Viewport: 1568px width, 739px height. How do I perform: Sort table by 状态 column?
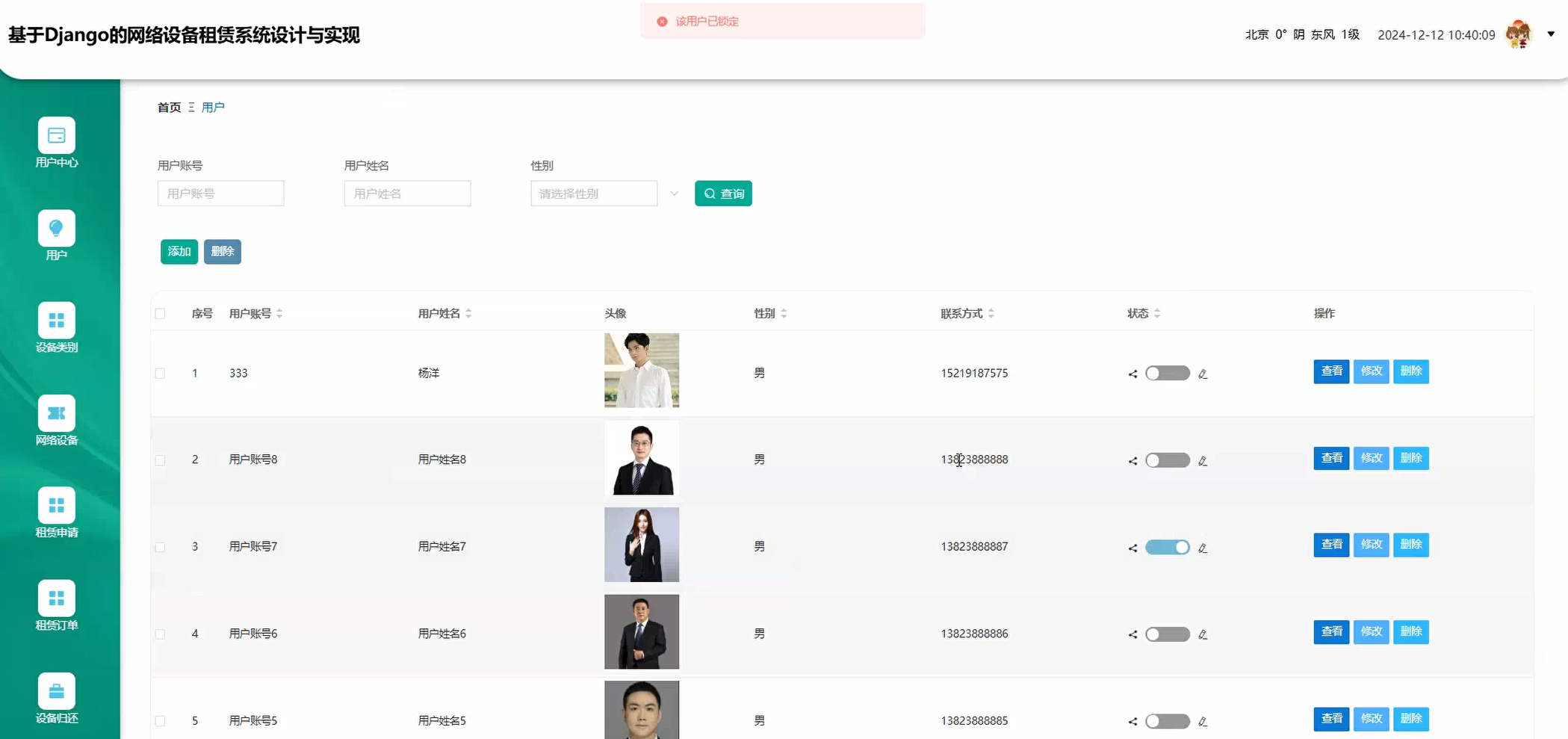1157,314
